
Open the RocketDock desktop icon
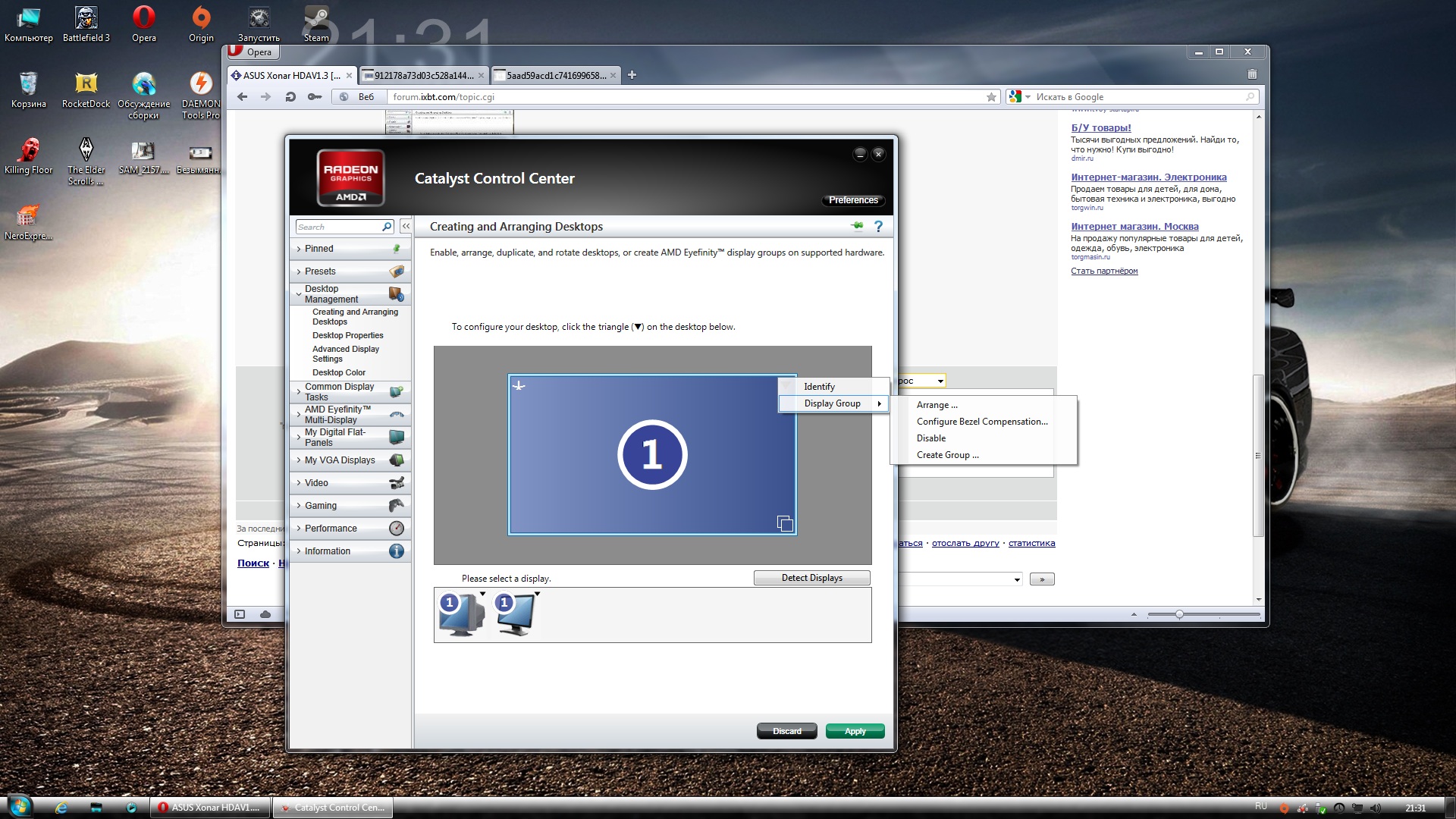pyautogui.click(x=86, y=89)
